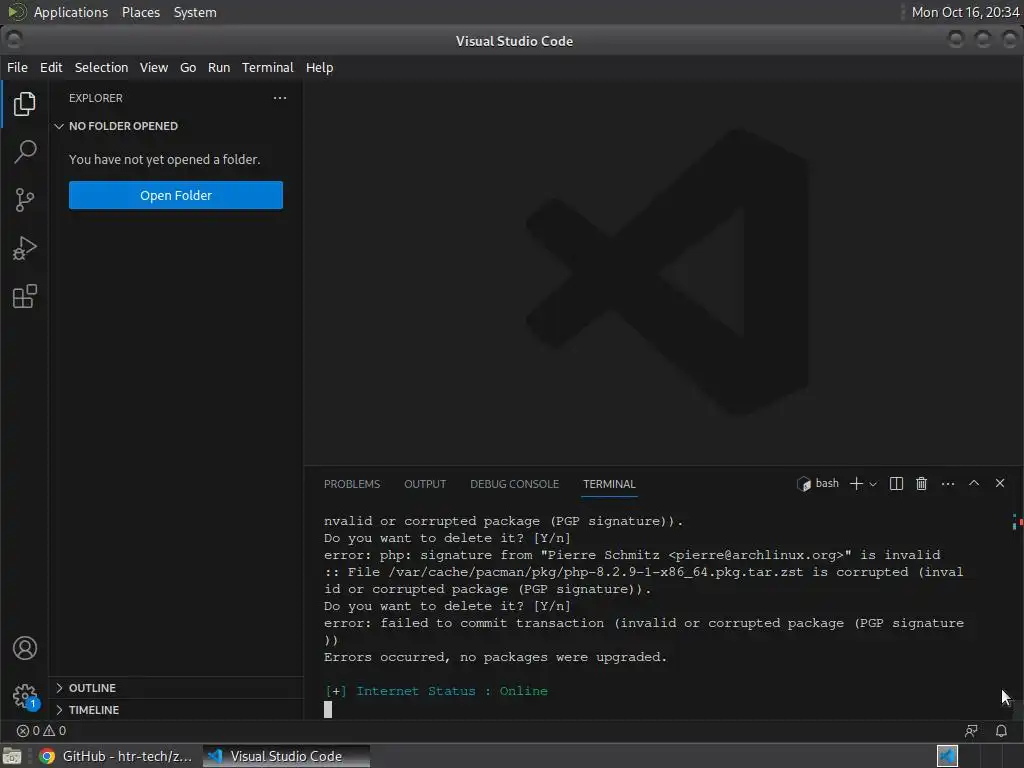1024x768 pixels.
Task: Click 'You have not yet opened a folder.' text
Action: (165, 159)
